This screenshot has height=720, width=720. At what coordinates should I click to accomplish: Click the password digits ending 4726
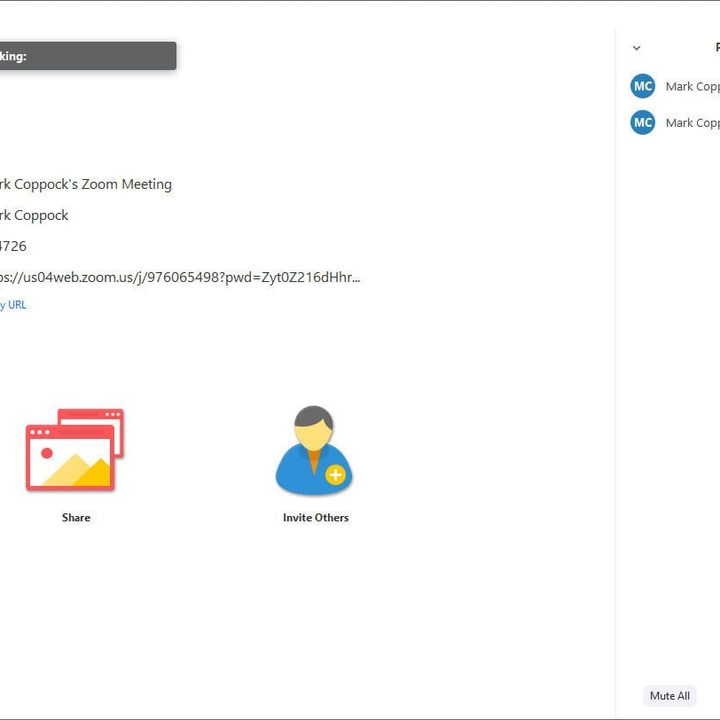click(13, 246)
